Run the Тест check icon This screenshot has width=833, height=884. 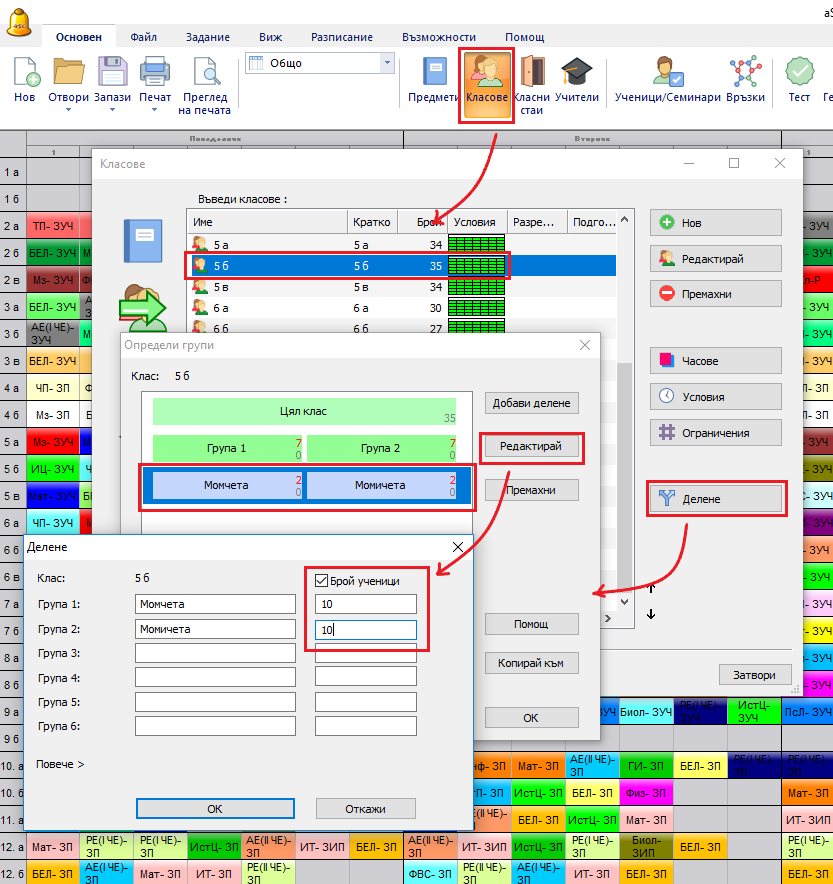click(798, 73)
